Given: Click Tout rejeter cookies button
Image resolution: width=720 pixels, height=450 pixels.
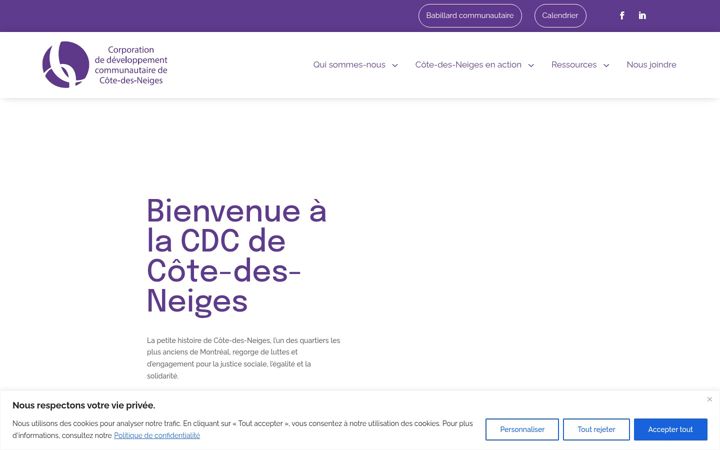Looking at the screenshot, I should click(596, 429).
